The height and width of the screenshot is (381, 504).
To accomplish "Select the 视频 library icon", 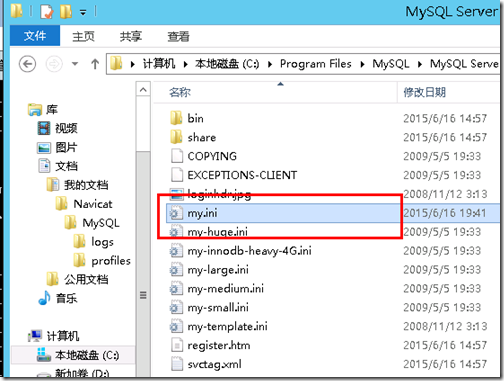I will [x=44, y=128].
